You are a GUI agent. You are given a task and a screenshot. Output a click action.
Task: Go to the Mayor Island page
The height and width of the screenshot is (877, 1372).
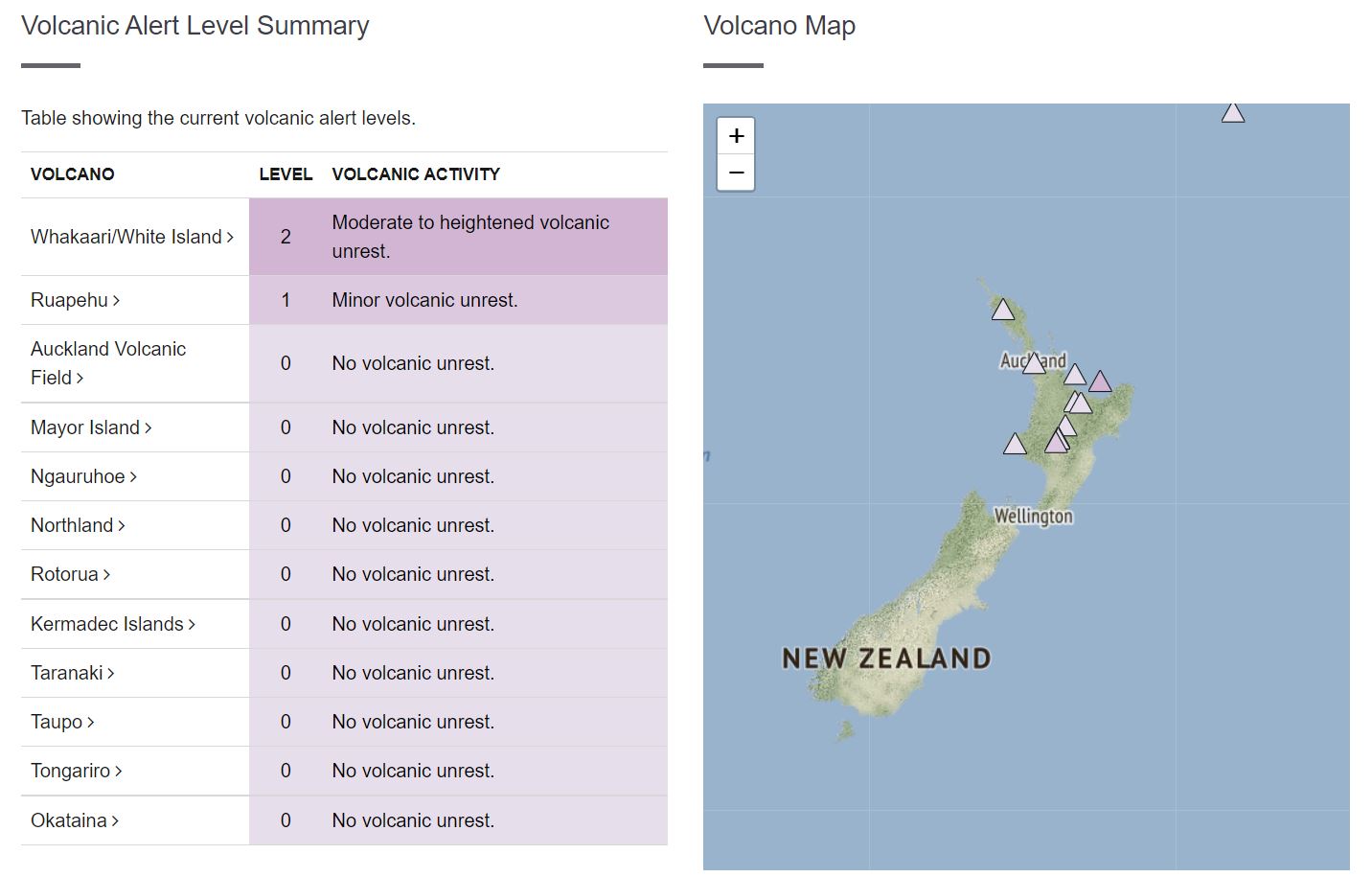pos(91,427)
